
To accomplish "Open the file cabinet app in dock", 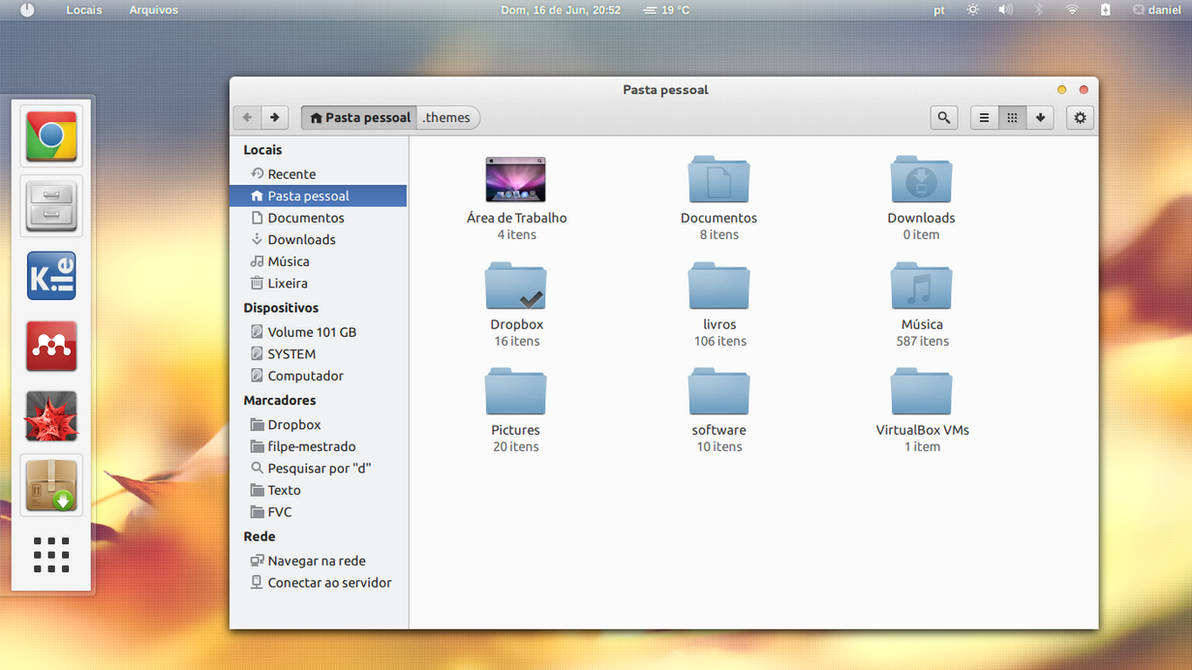I will tap(51, 205).
